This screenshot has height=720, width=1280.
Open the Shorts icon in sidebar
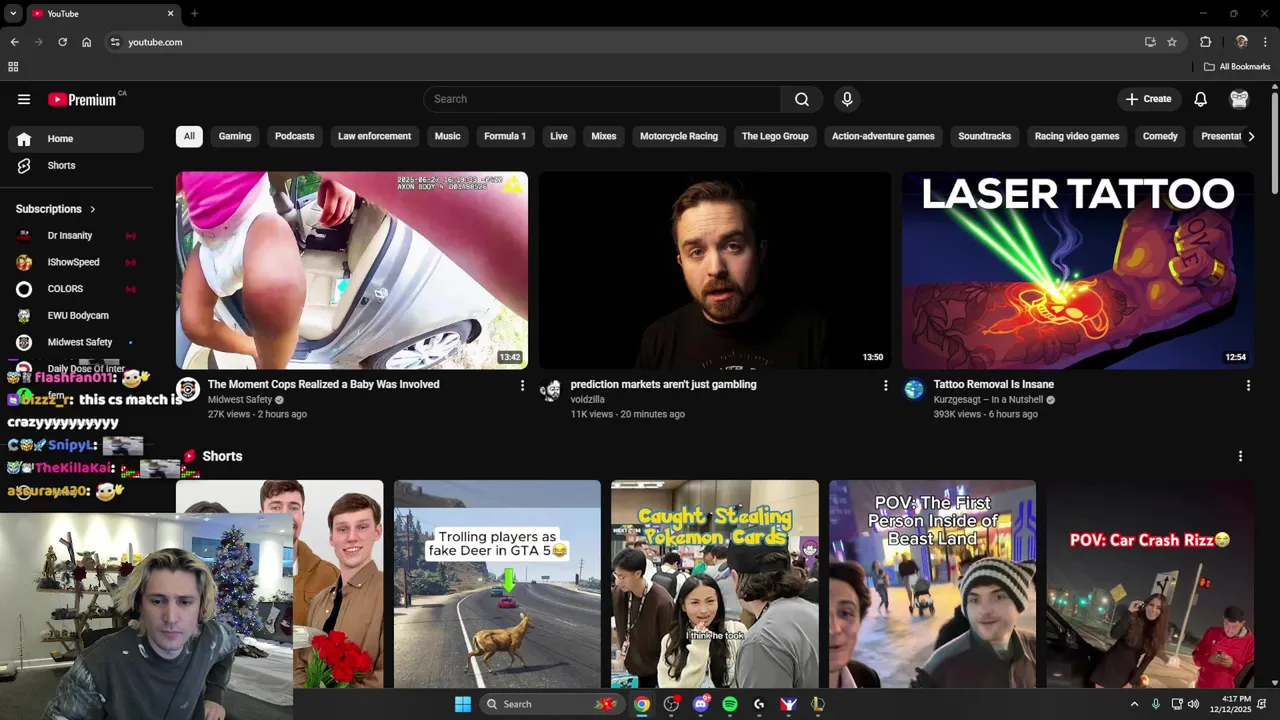24,165
